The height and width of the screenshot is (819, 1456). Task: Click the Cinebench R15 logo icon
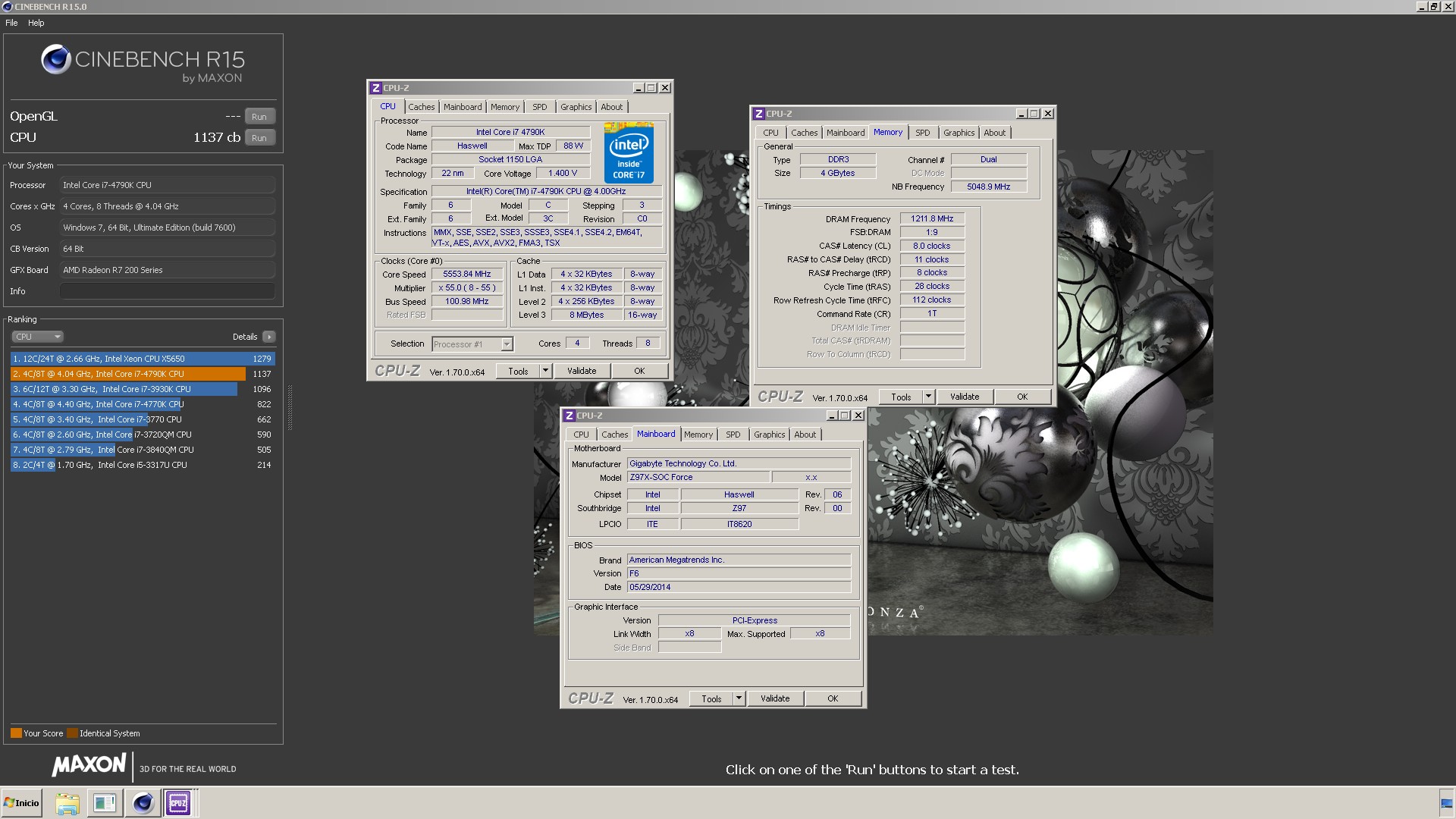click(56, 59)
